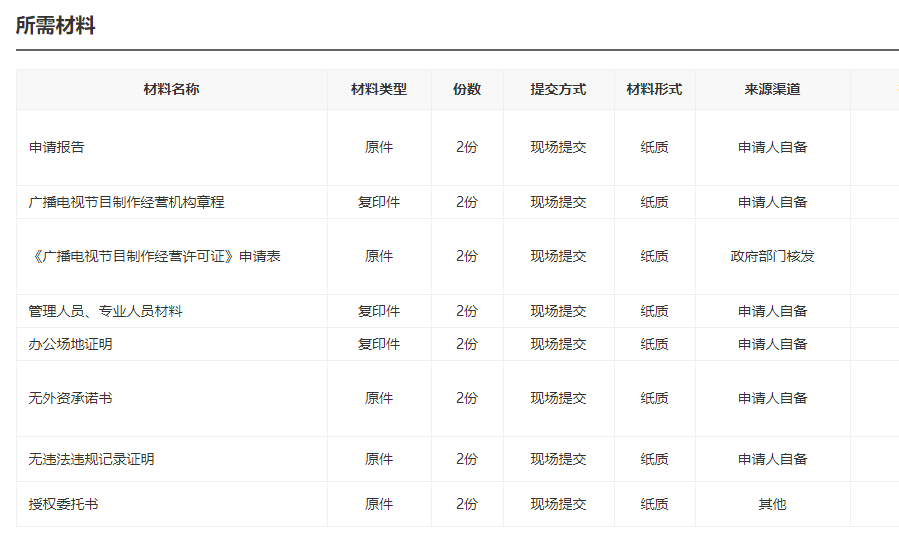Click the 办公场地证明 material name
Image resolution: width=899 pixels, height=551 pixels.
70,344
